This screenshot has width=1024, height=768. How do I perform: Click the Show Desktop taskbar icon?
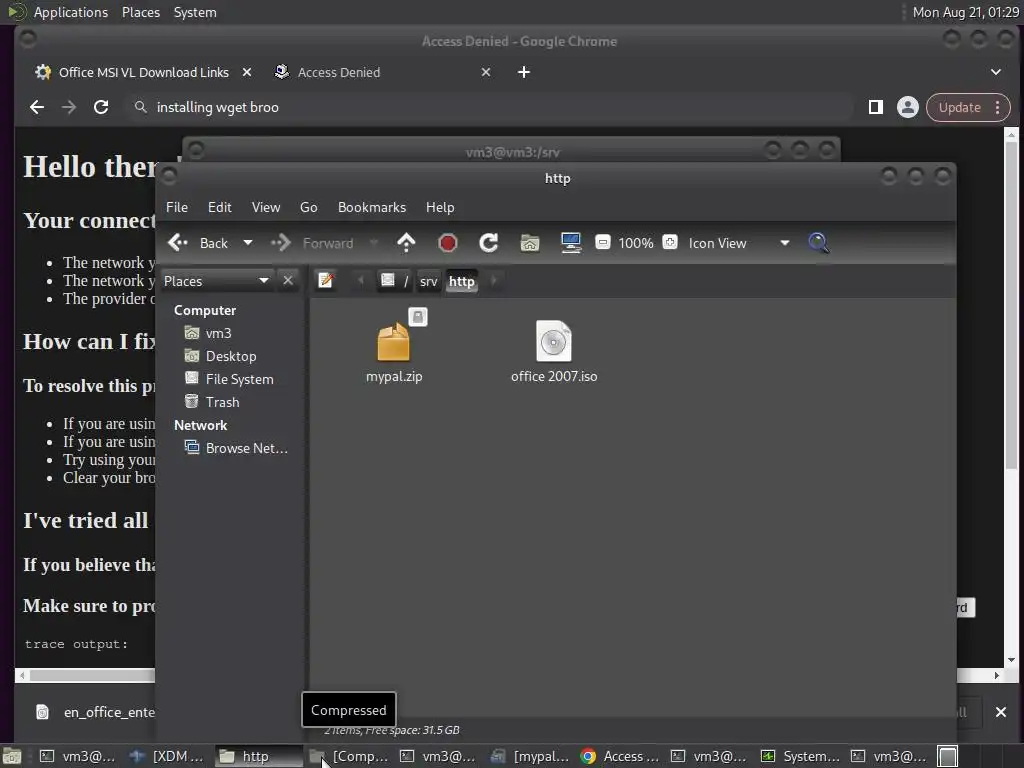pyautogui.click(x=12, y=756)
